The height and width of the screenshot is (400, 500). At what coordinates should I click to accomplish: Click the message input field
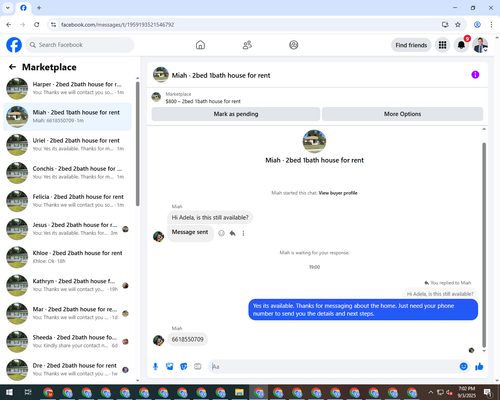click(333, 367)
